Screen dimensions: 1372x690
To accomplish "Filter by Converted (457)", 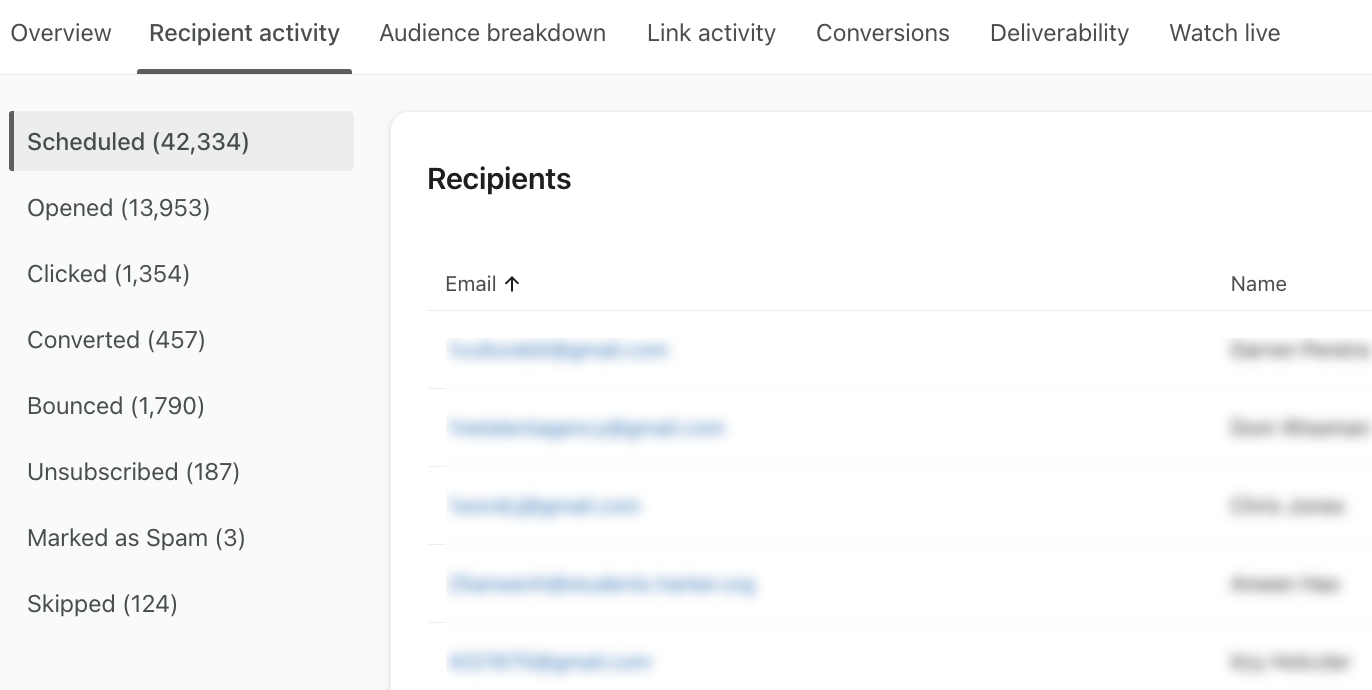I will [x=116, y=340].
